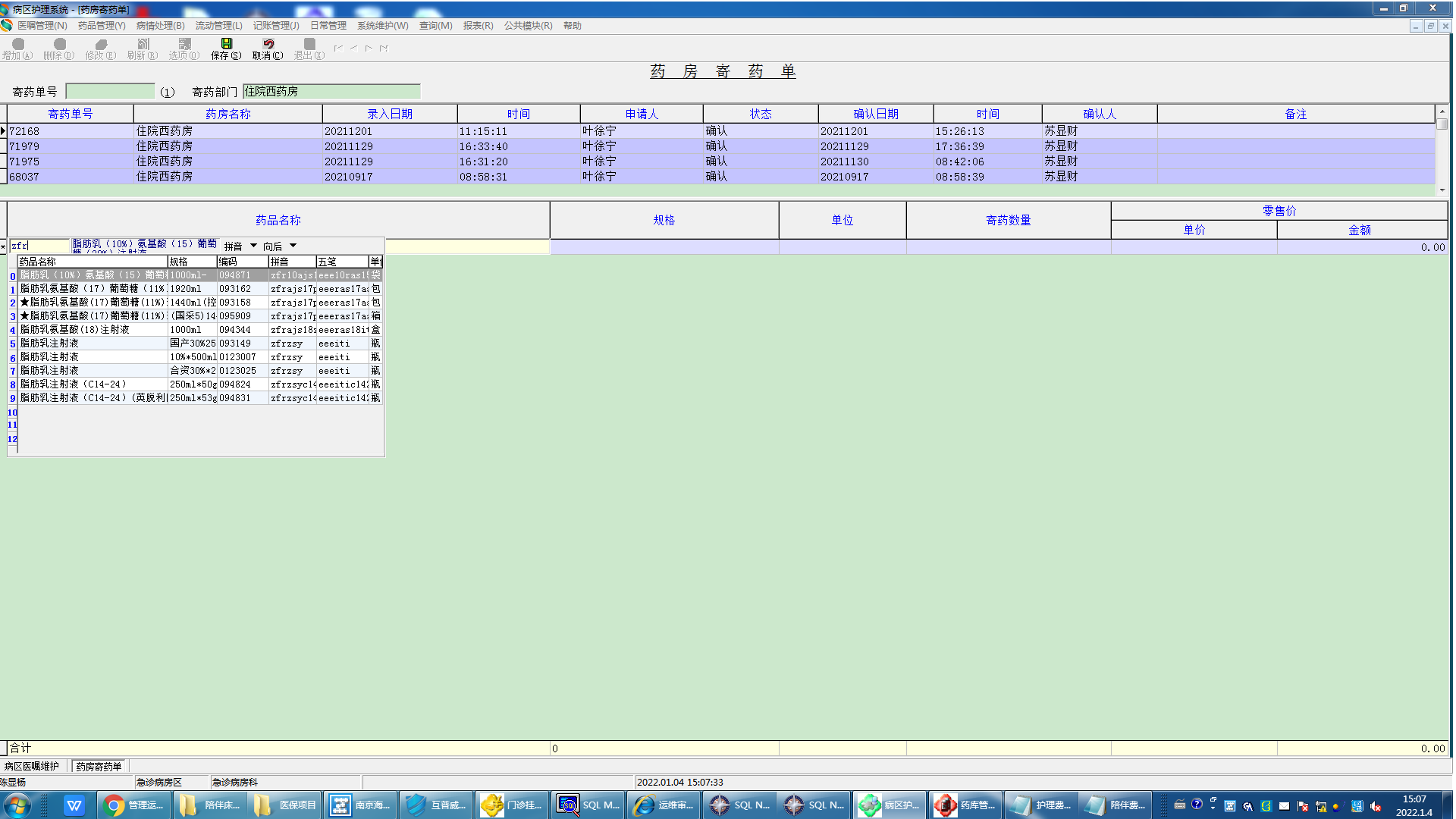Viewport: 1456px width, 819px height.
Task: Open the 药库管 app in taskbar
Action: pyautogui.click(x=965, y=805)
